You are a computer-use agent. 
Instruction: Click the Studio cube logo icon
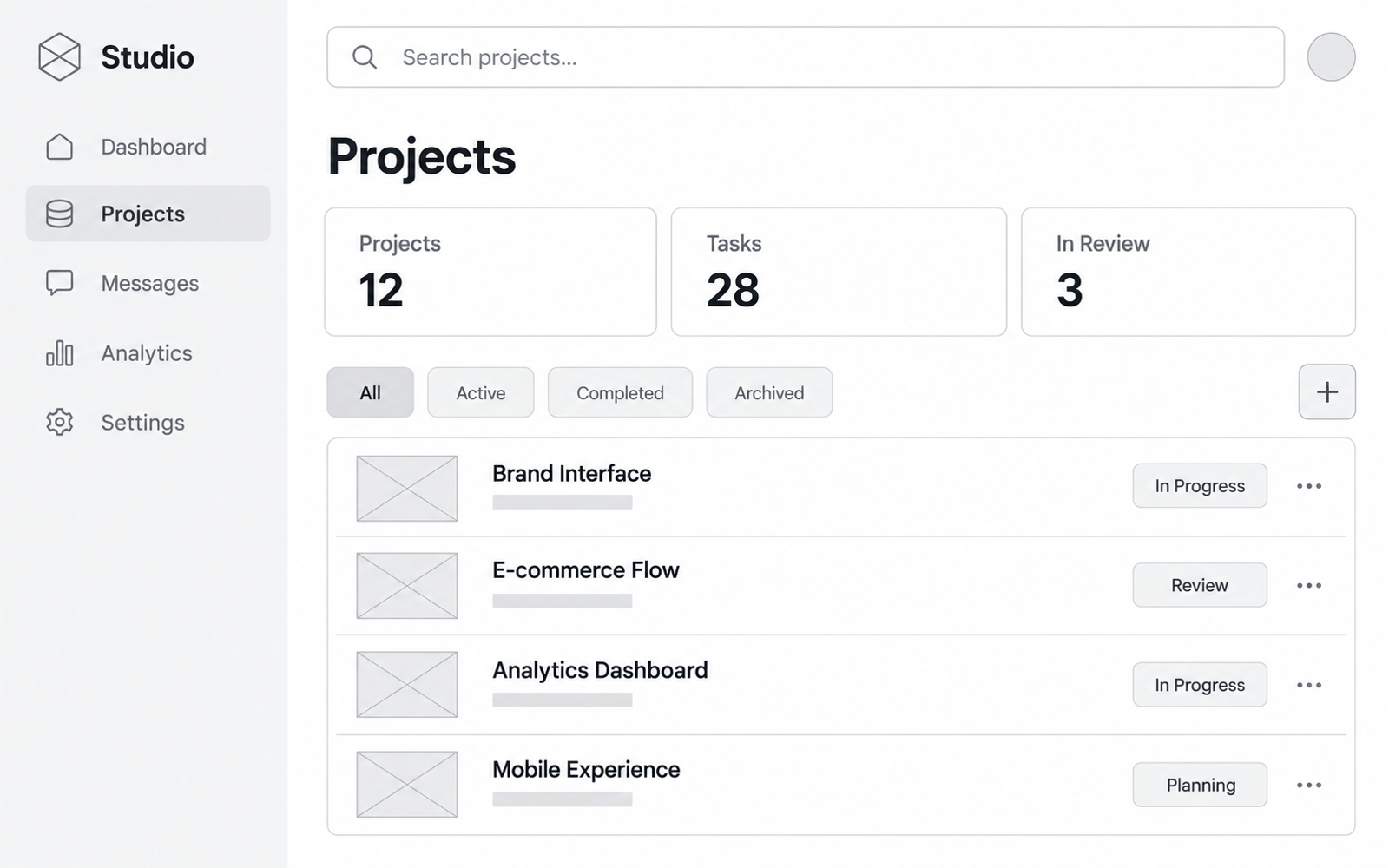[59, 57]
